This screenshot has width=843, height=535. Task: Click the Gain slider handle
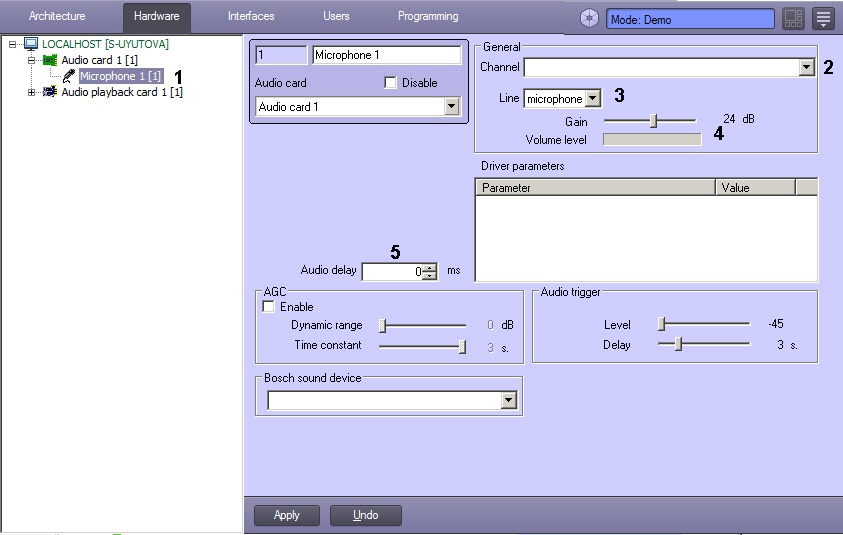(653, 120)
